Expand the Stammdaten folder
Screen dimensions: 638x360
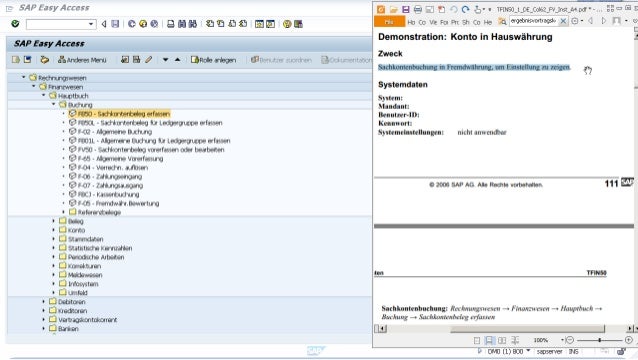[x=54, y=239]
